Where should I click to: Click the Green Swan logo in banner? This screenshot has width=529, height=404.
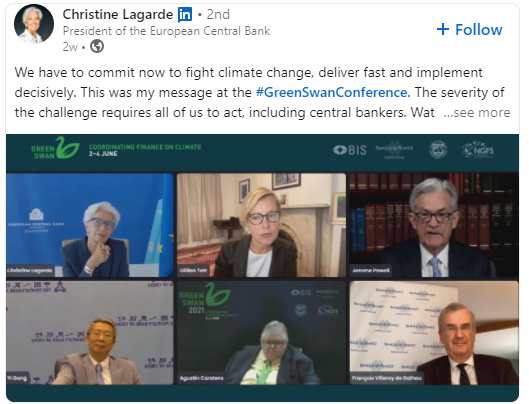(x=55, y=148)
